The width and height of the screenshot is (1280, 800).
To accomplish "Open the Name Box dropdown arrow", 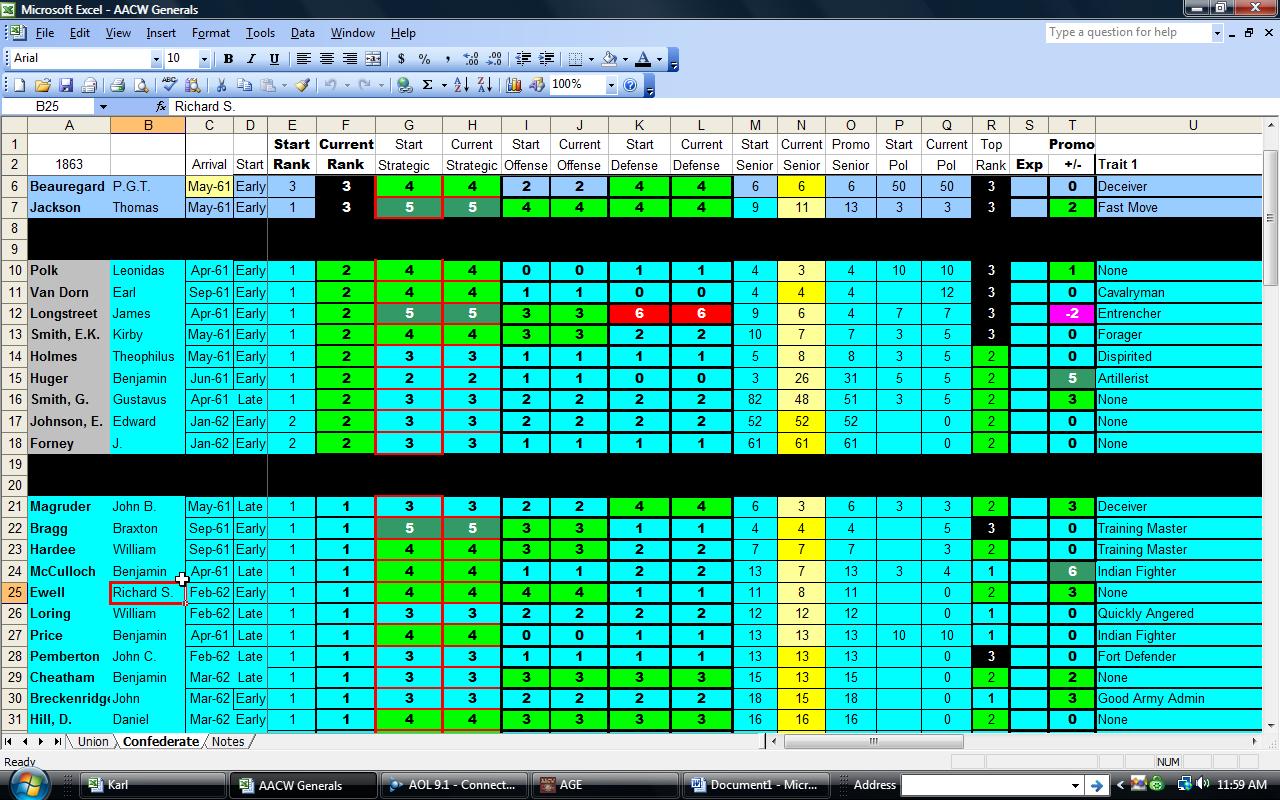I will (x=102, y=106).
